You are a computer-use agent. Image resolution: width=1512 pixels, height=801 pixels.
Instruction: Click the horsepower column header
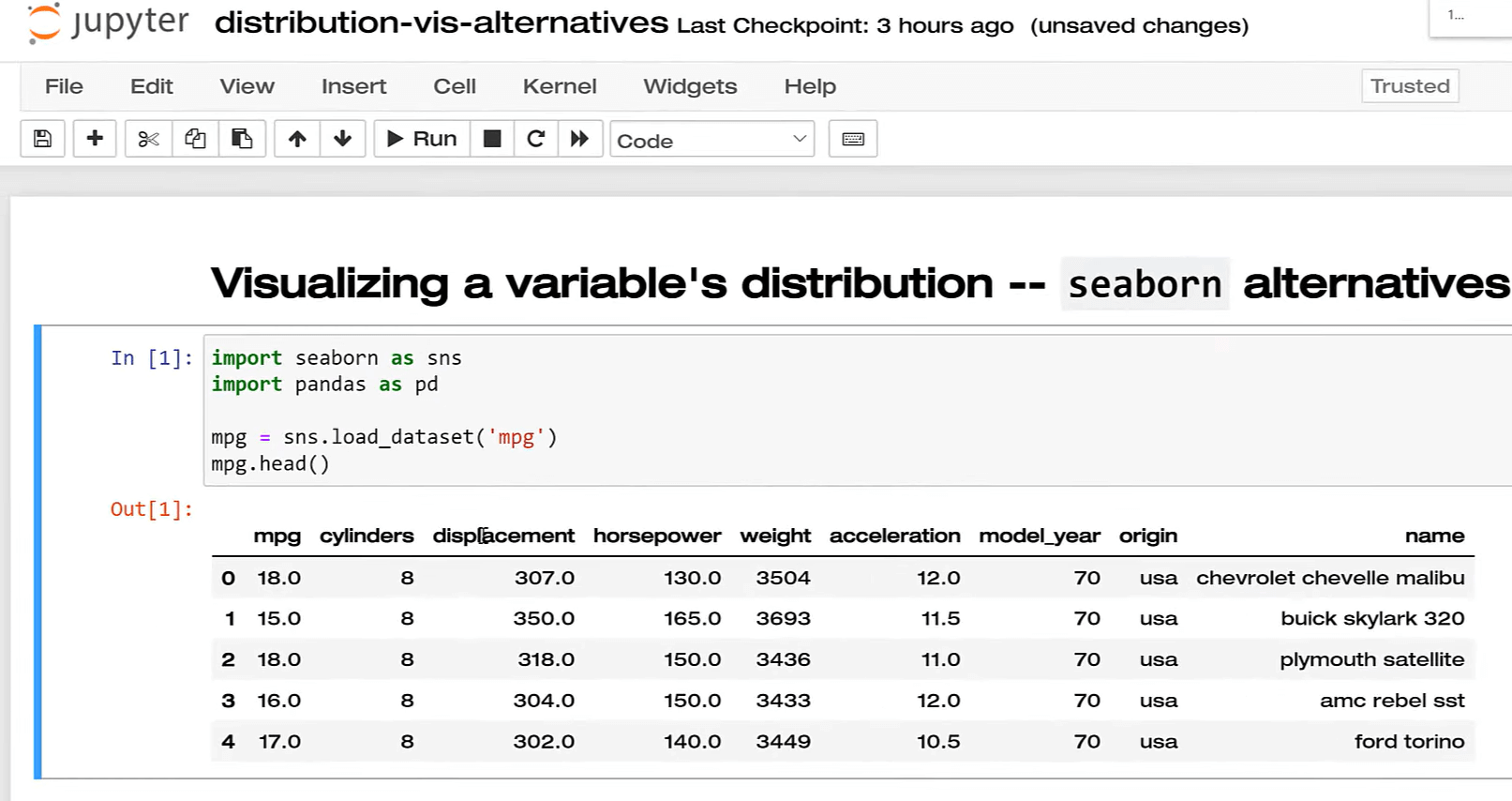click(x=657, y=536)
